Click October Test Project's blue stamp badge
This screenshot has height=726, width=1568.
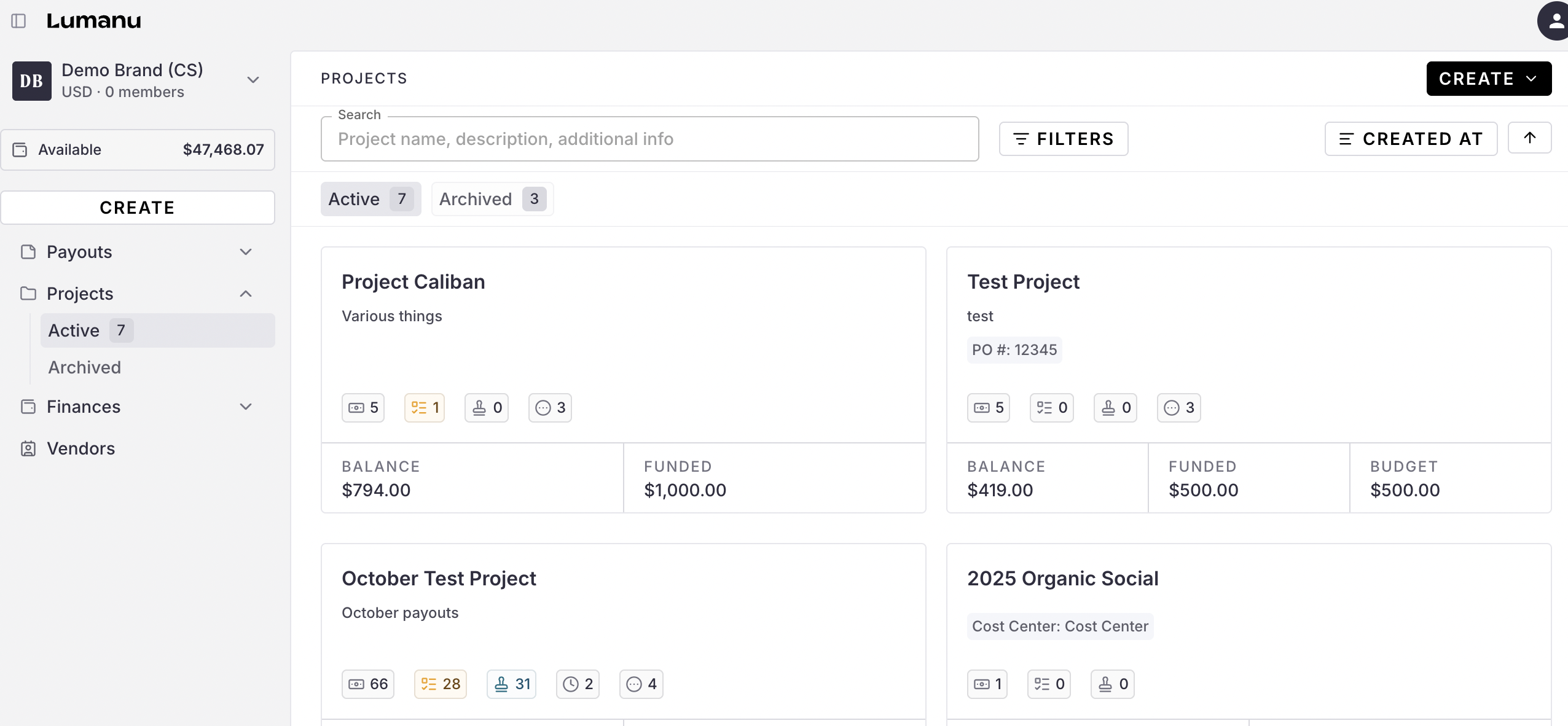511,684
